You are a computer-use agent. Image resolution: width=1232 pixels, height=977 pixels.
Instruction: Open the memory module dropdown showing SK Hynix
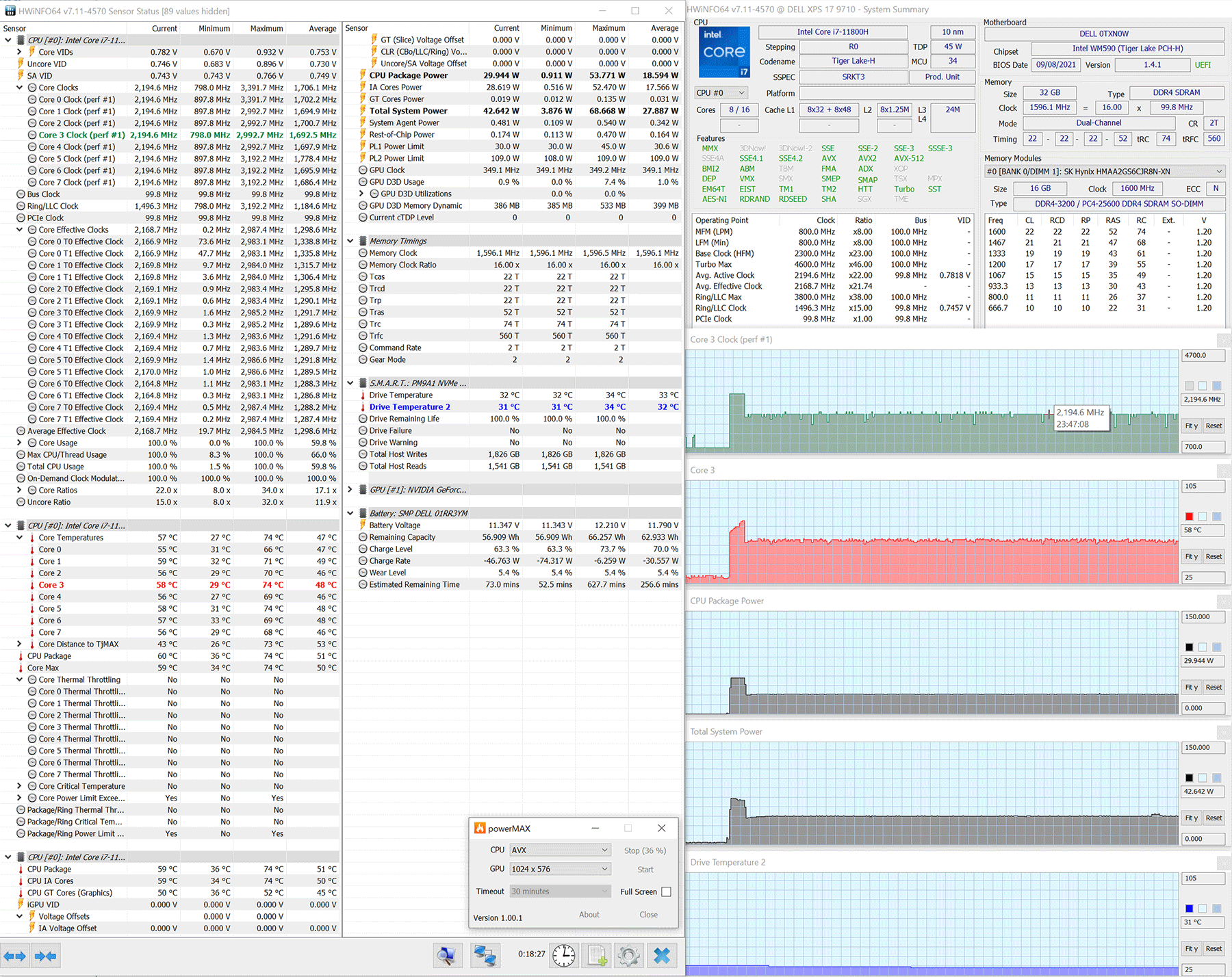tap(1104, 171)
